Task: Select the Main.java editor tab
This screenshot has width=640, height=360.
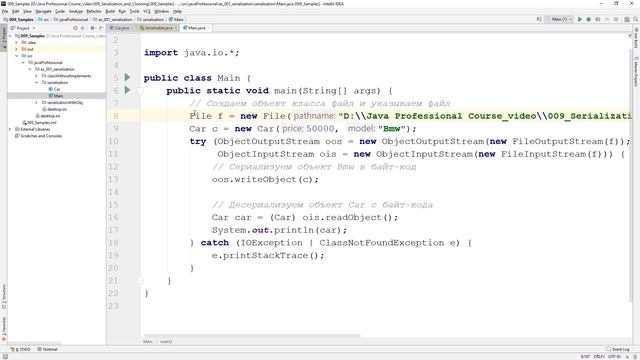Action: (x=196, y=28)
